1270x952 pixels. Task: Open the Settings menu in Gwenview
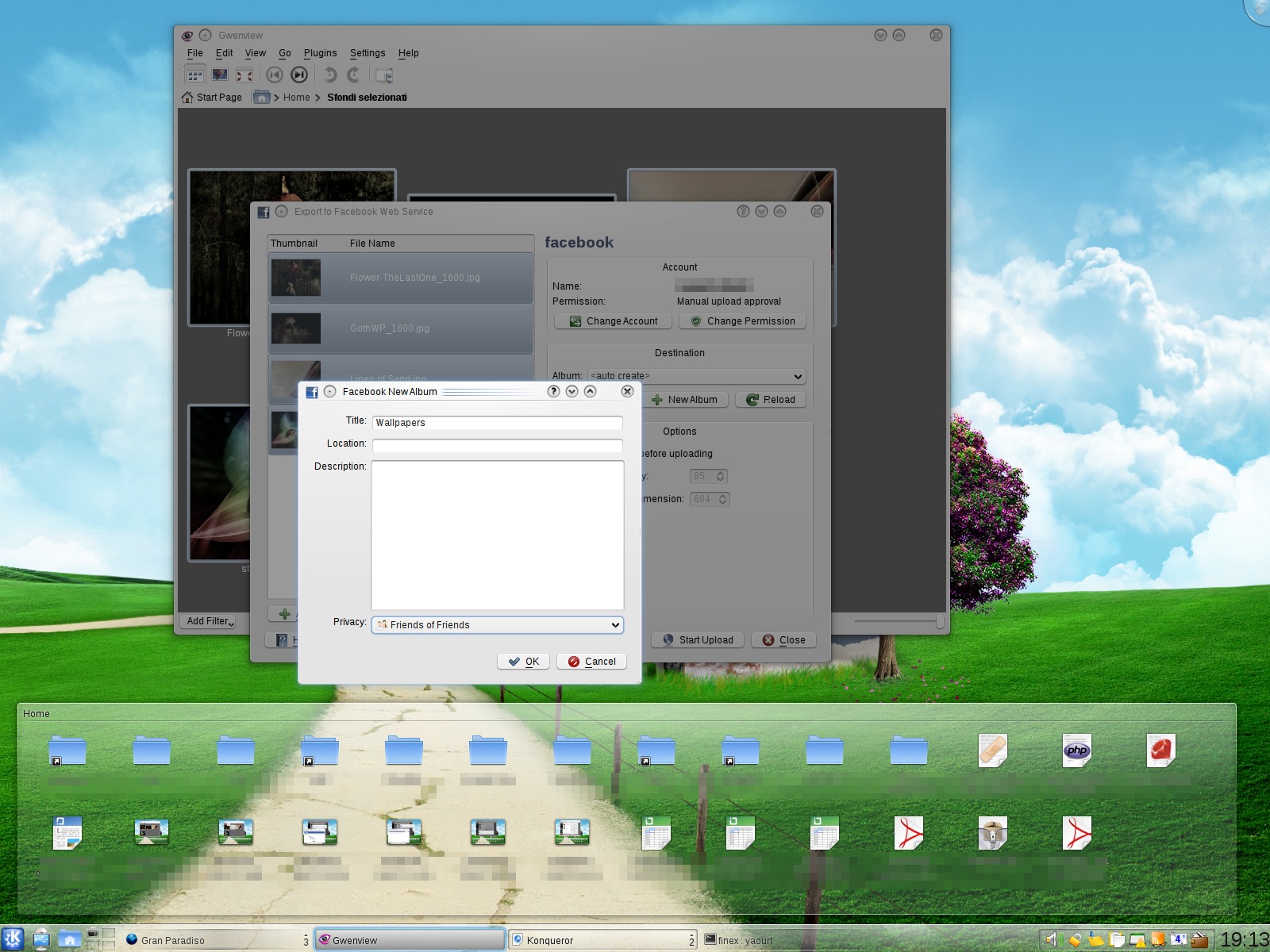(368, 53)
